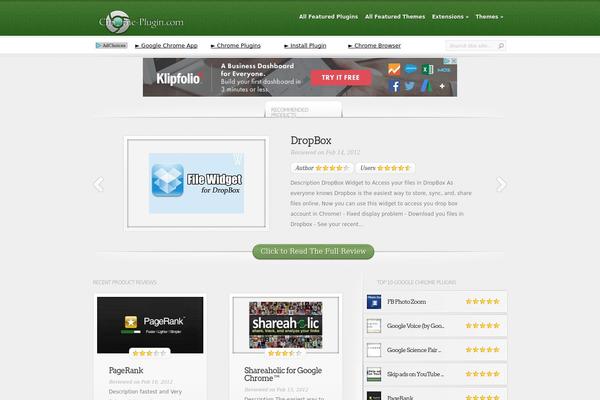The width and height of the screenshot is (600, 400).
Task: Open All Featured Themes menu item
Action: point(395,17)
